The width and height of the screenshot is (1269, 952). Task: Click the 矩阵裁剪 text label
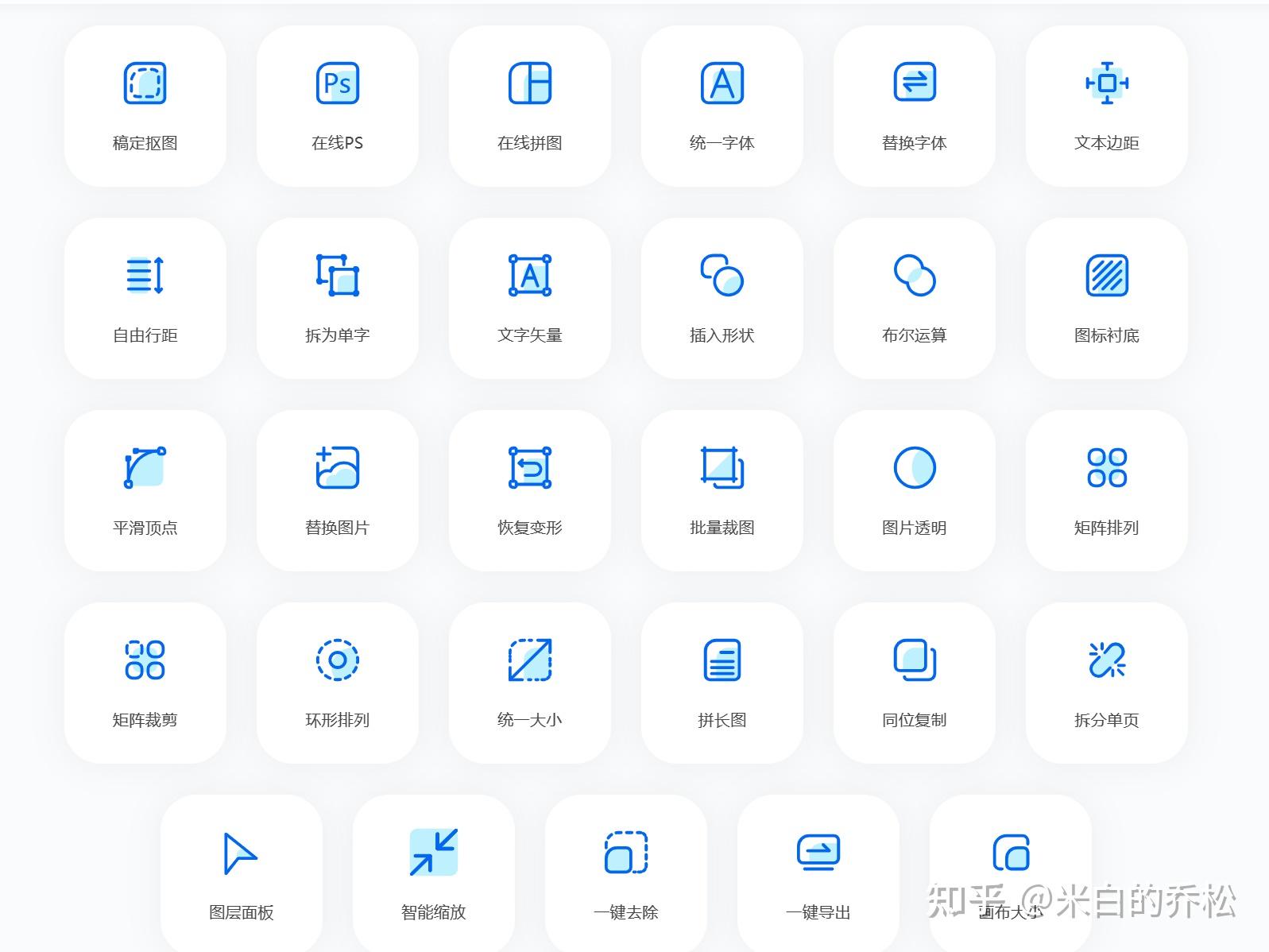[x=145, y=720]
